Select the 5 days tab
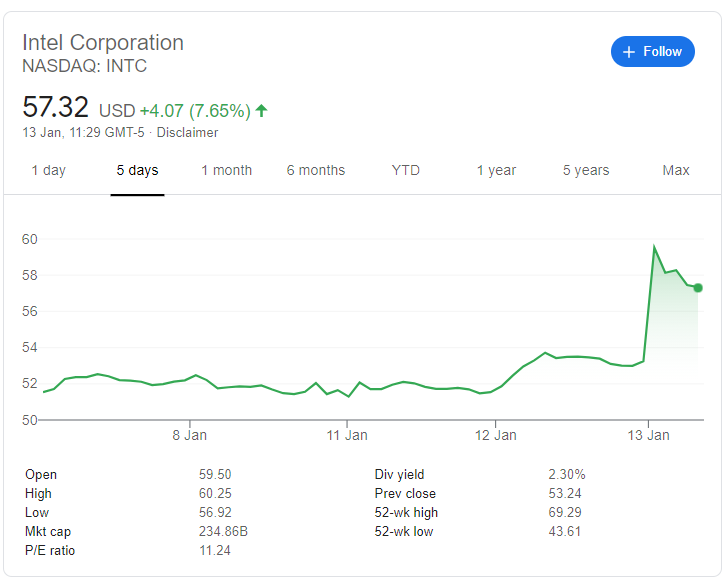The image size is (727, 588). point(137,170)
